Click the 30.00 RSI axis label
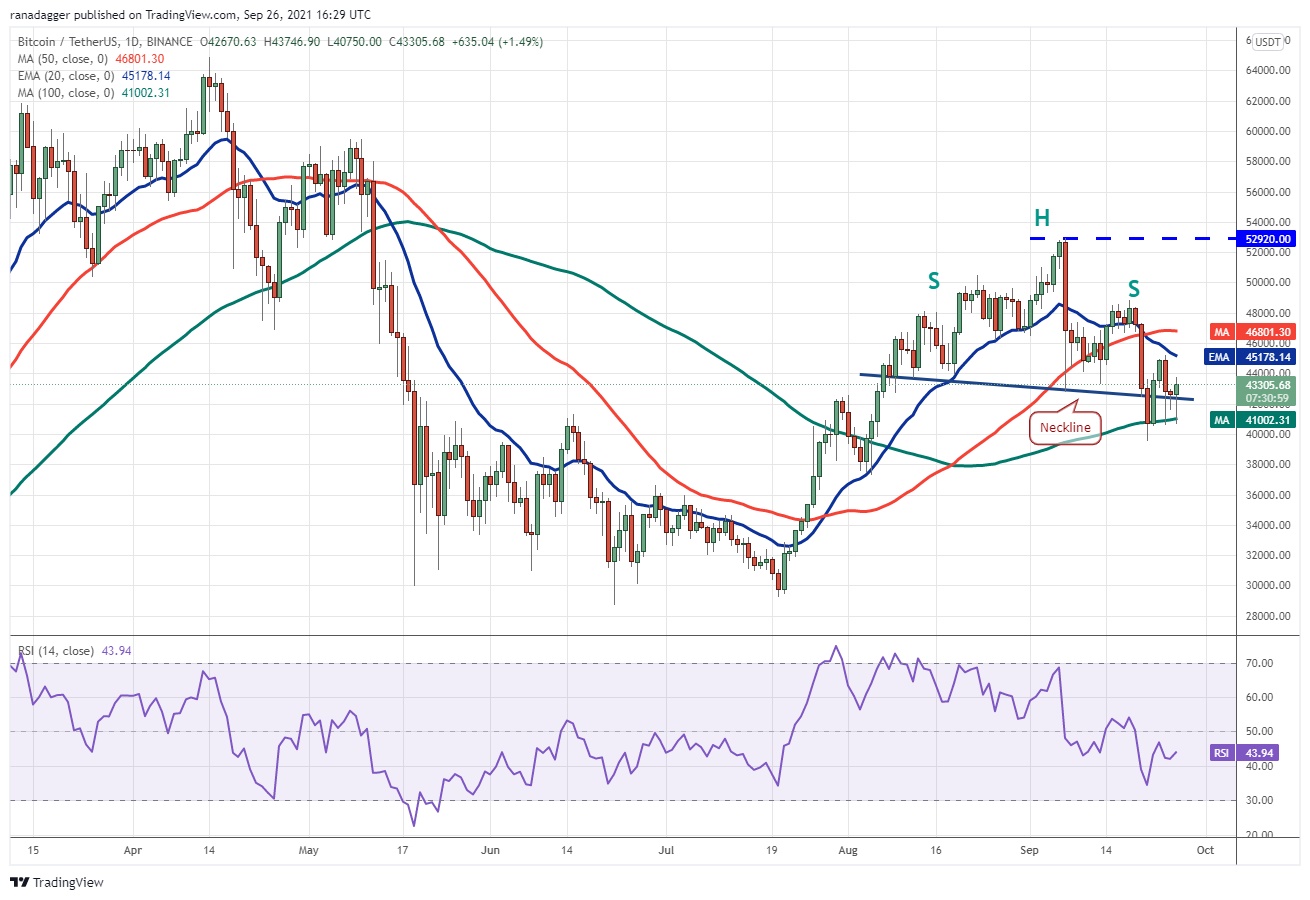 coord(1257,801)
